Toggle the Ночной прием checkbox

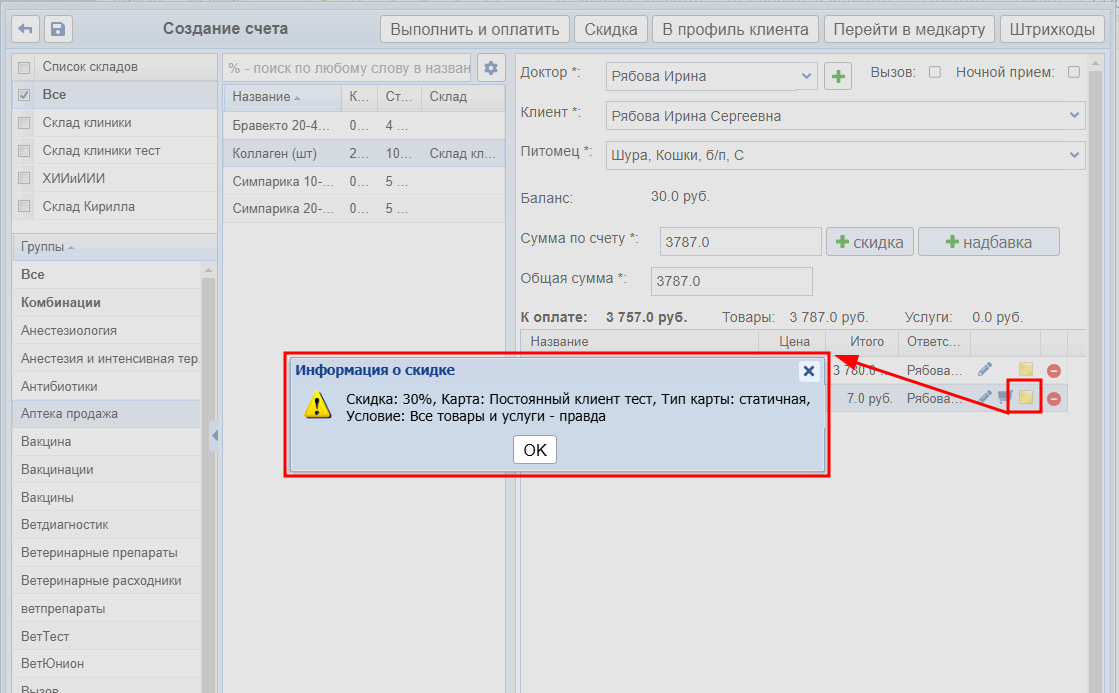tap(1074, 72)
